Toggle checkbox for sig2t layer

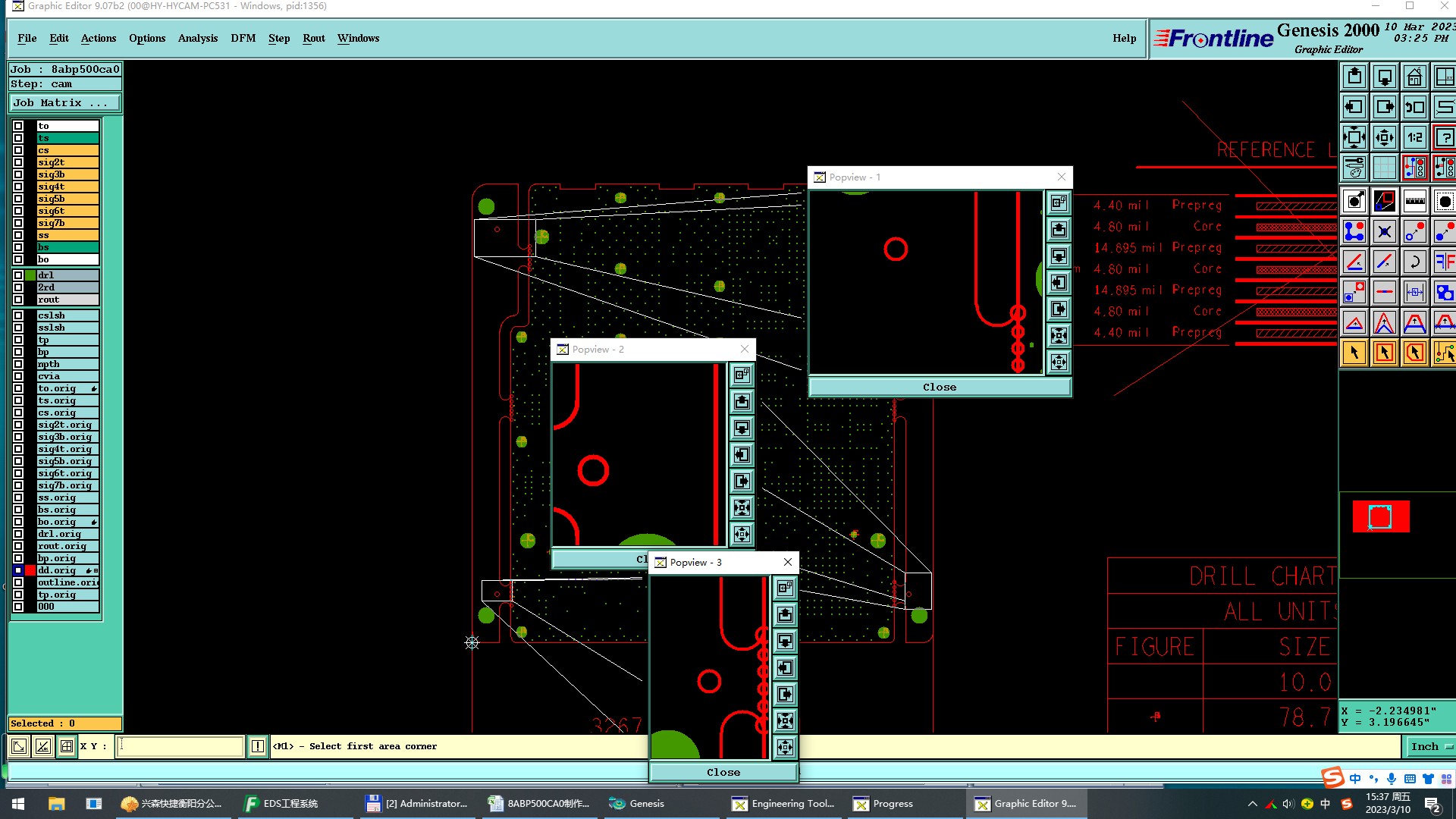18,162
